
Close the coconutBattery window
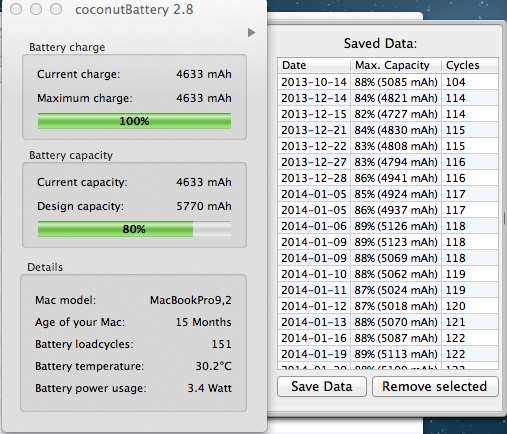(16, 9)
